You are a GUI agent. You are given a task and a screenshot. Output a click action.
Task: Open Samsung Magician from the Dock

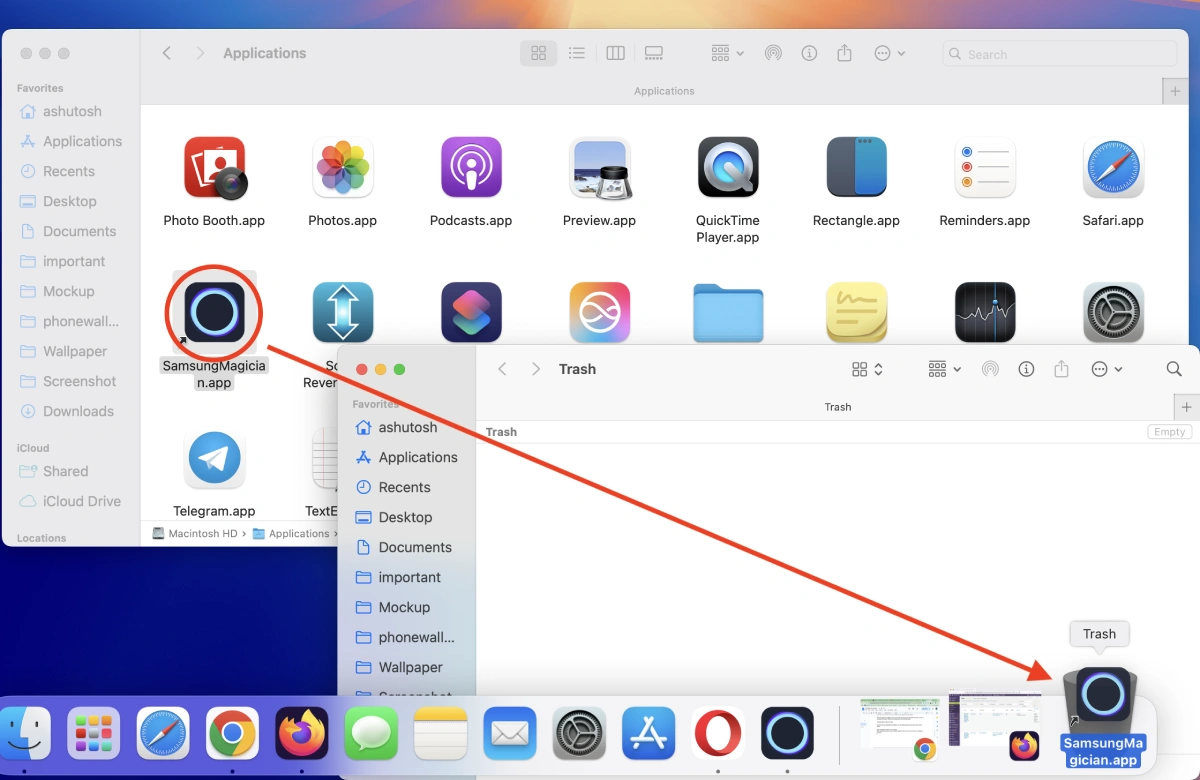[x=787, y=734]
